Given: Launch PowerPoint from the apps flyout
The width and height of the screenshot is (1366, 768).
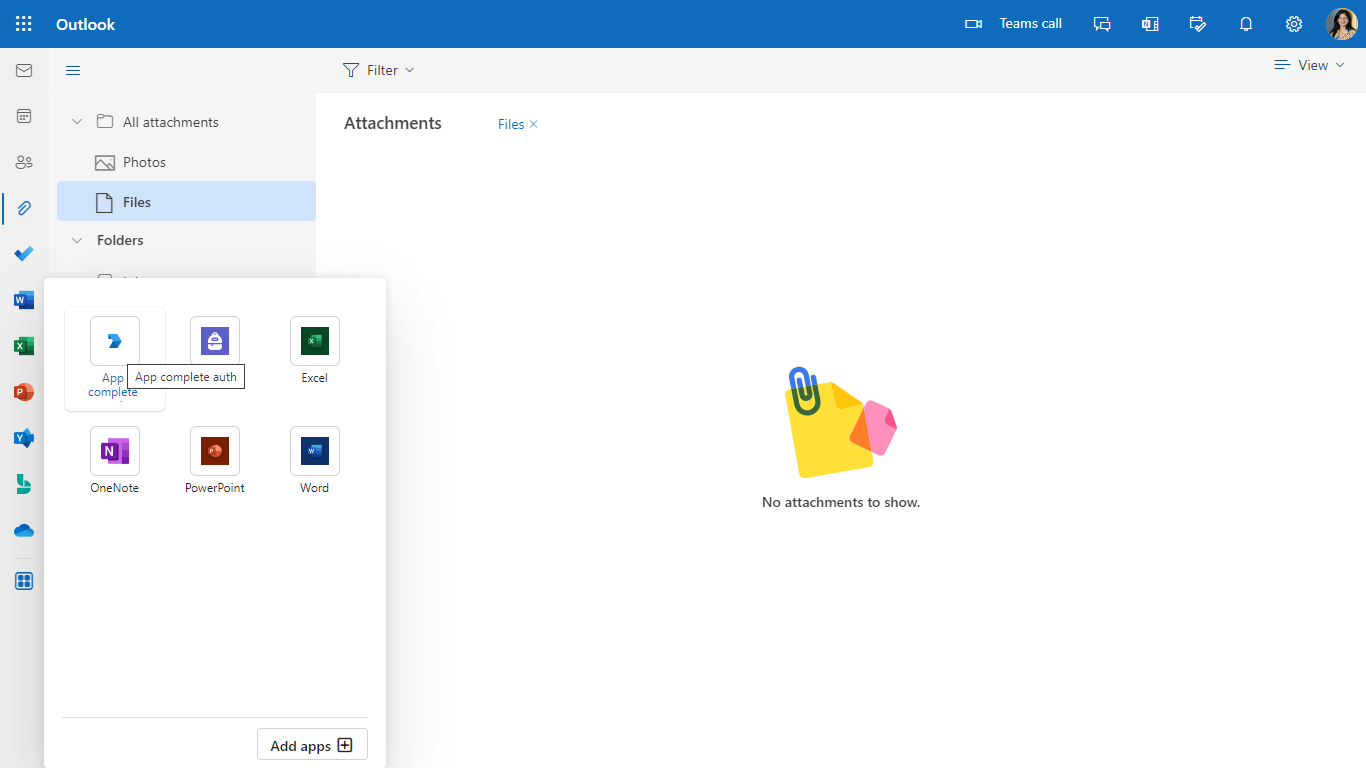Looking at the screenshot, I should point(215,461).
